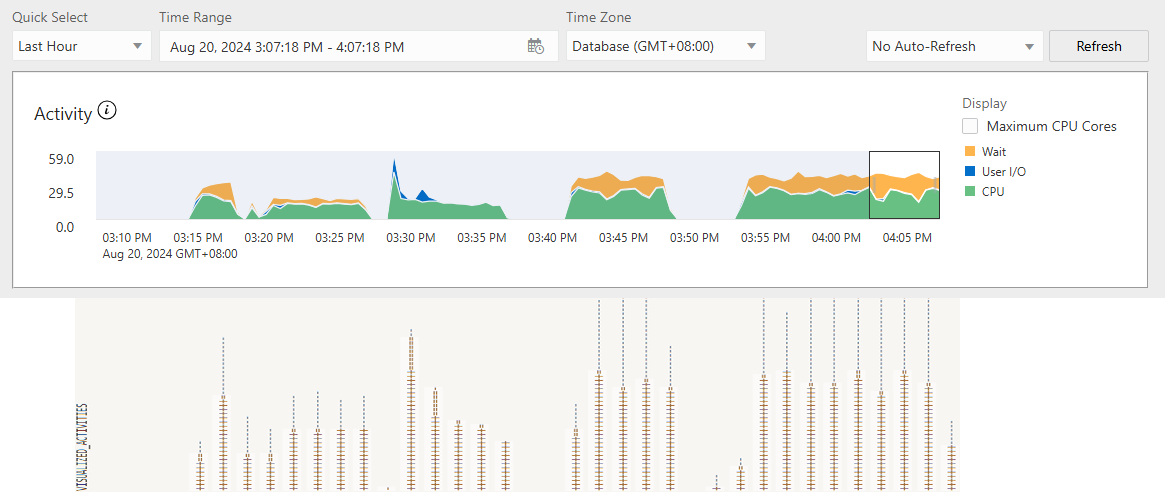
Task: Click the 03:40 PM axis label
Action: tap(553, 238)
